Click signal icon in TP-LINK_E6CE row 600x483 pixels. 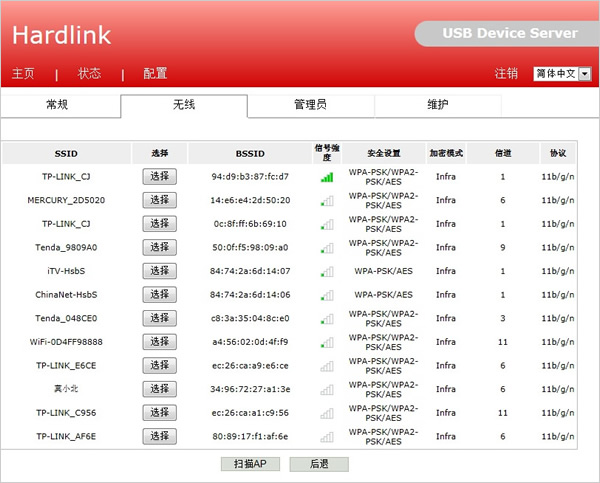(327, 366)
